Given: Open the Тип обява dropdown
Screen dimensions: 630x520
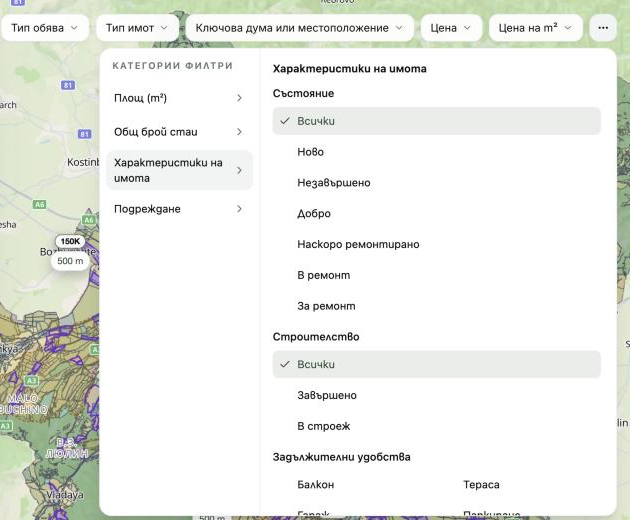Looking at the screenshot, I should click(45, 28).
